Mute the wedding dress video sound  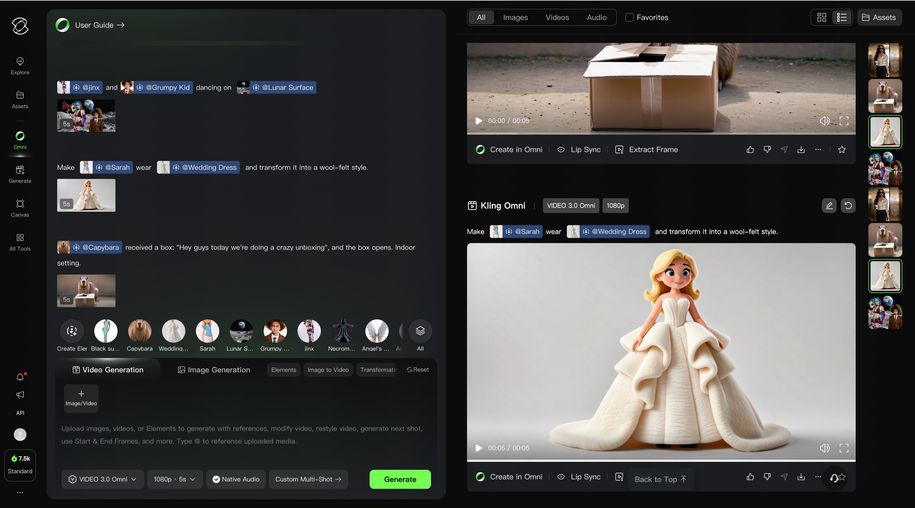coord(824,448)
